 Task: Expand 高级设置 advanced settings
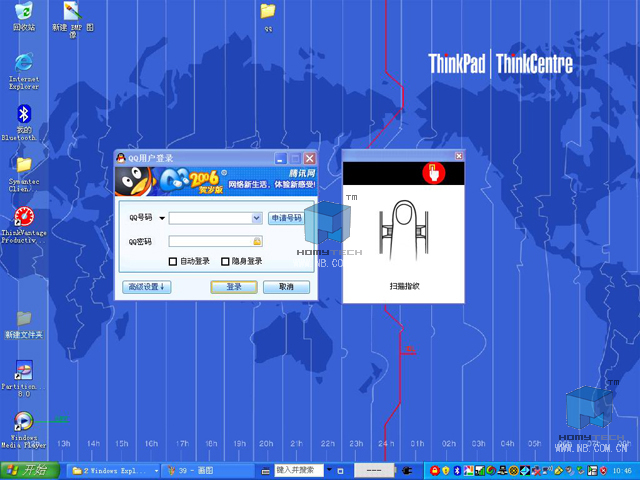pos(147,287)
